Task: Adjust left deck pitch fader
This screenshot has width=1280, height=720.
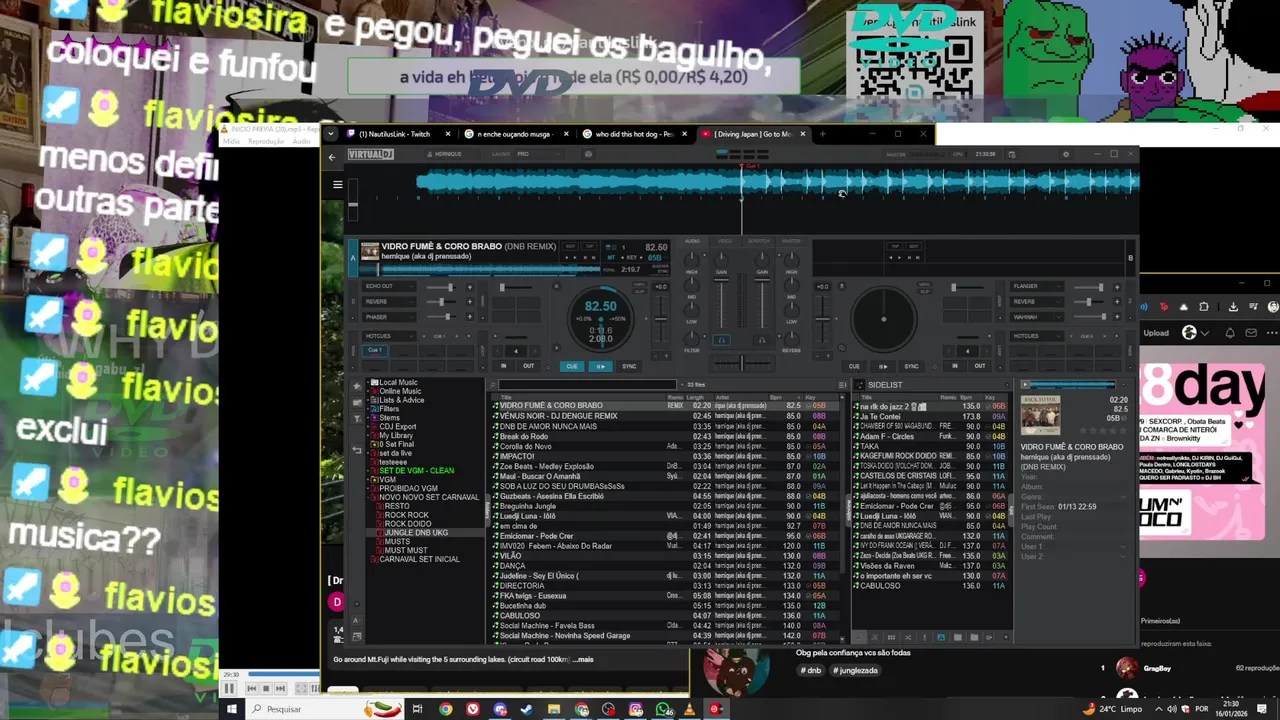Action: [x=660, y=318]
